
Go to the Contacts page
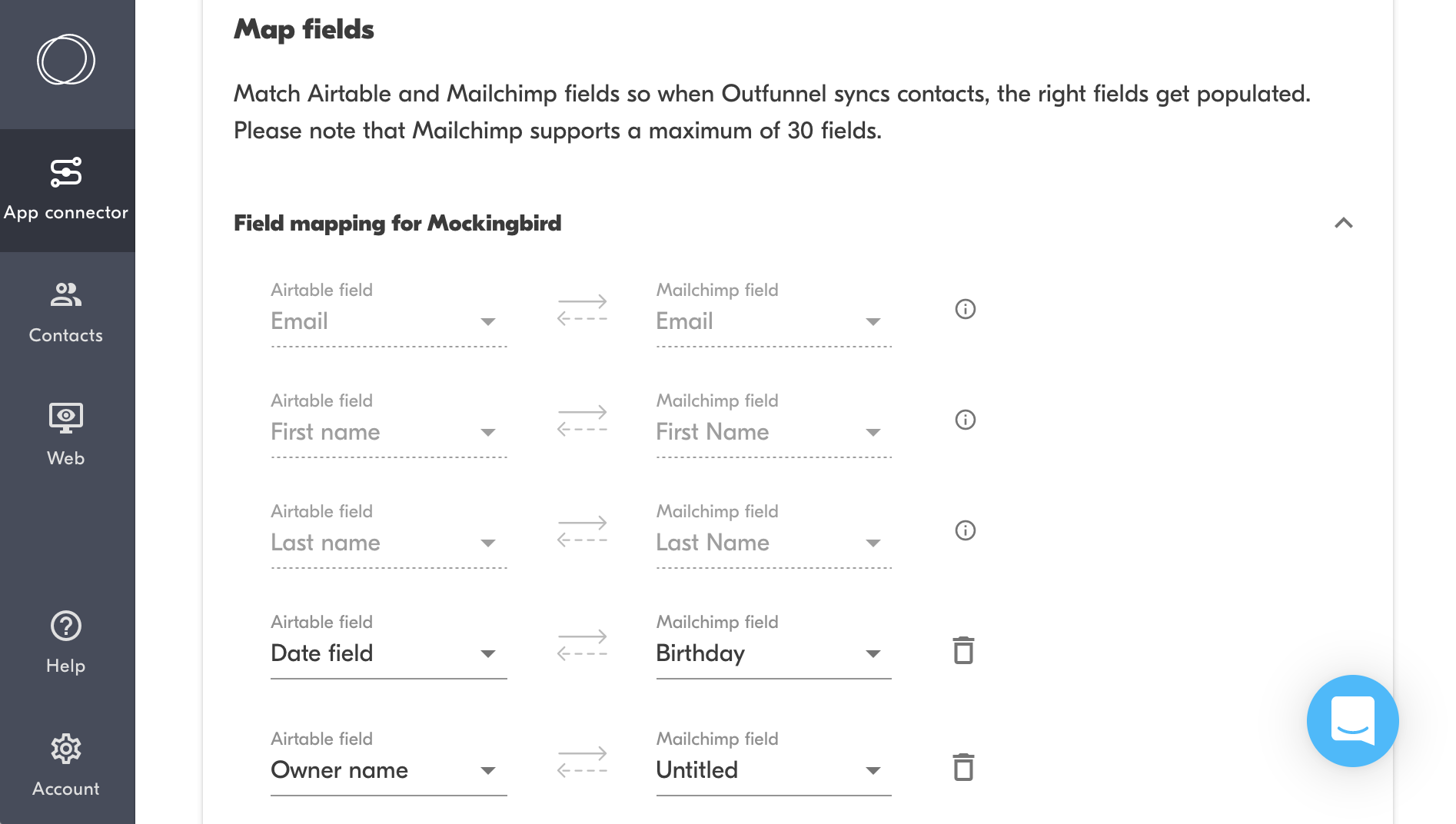point(66,312)
